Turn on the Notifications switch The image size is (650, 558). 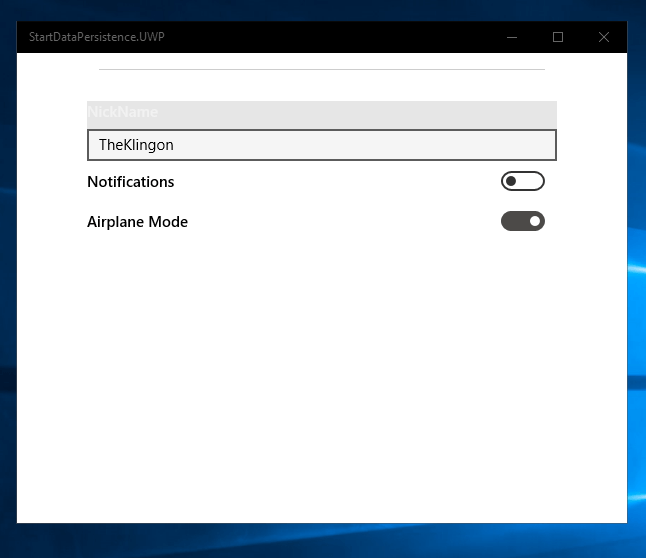coord(522,181)
